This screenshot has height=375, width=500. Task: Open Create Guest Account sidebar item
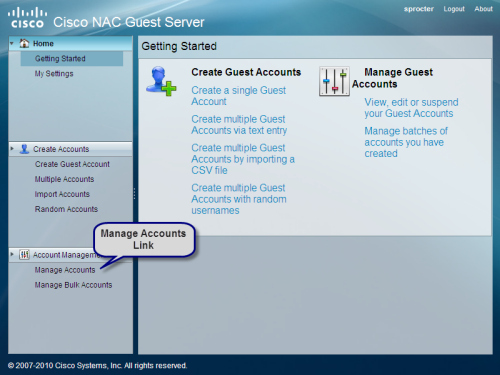(x=72, y=164)
